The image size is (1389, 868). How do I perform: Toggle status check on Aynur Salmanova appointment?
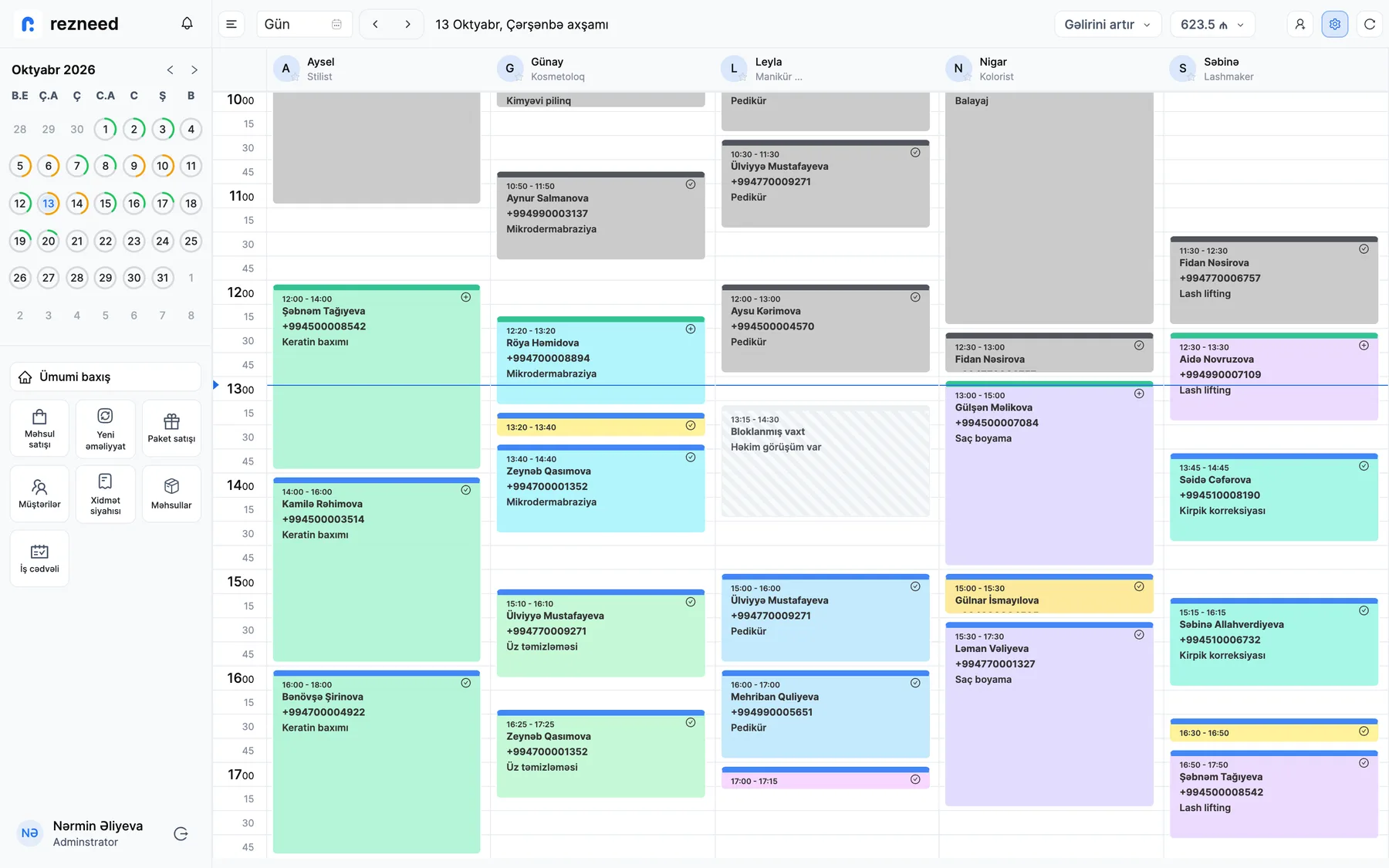pos(691,184)
